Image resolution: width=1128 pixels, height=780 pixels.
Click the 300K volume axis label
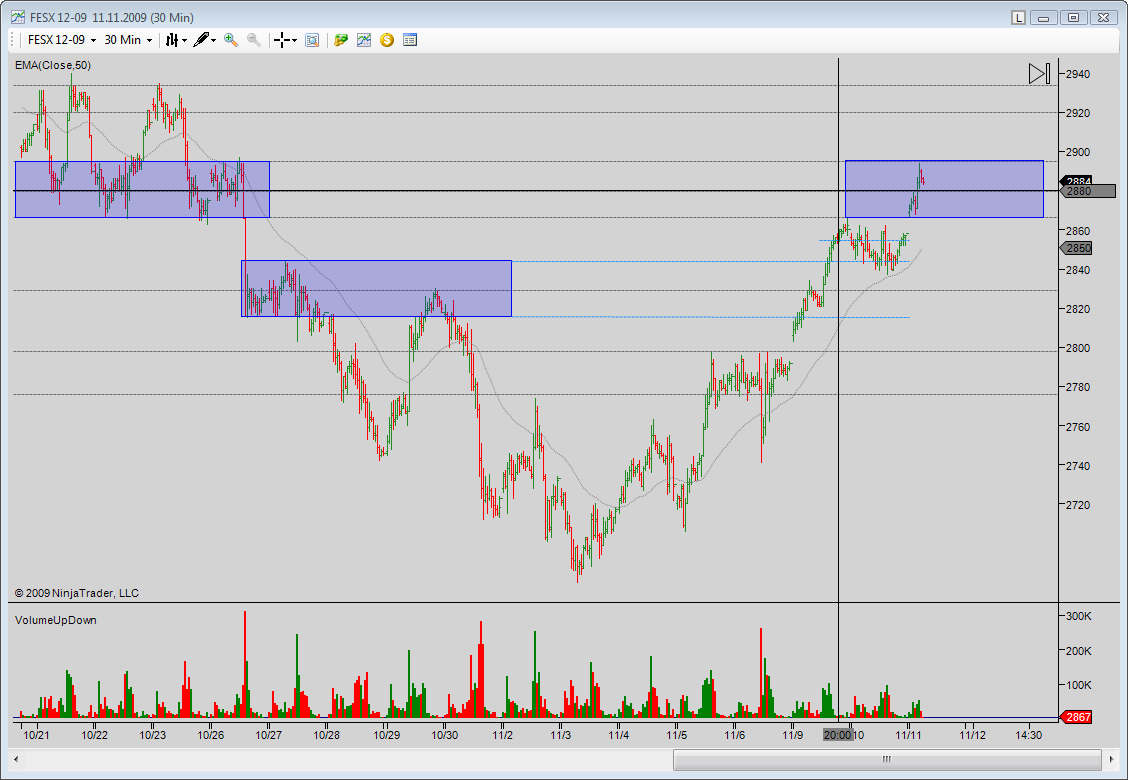(1078, 616)
